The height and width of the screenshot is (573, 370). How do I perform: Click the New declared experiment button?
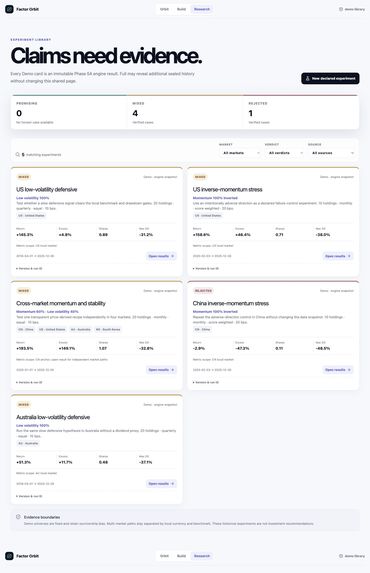(x=330, y=78)
